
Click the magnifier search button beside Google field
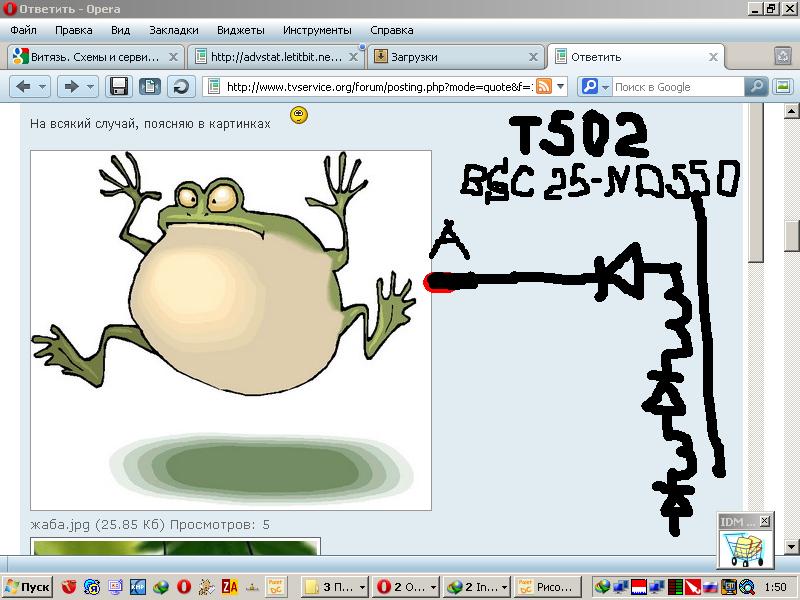click(x=757, y=87)
